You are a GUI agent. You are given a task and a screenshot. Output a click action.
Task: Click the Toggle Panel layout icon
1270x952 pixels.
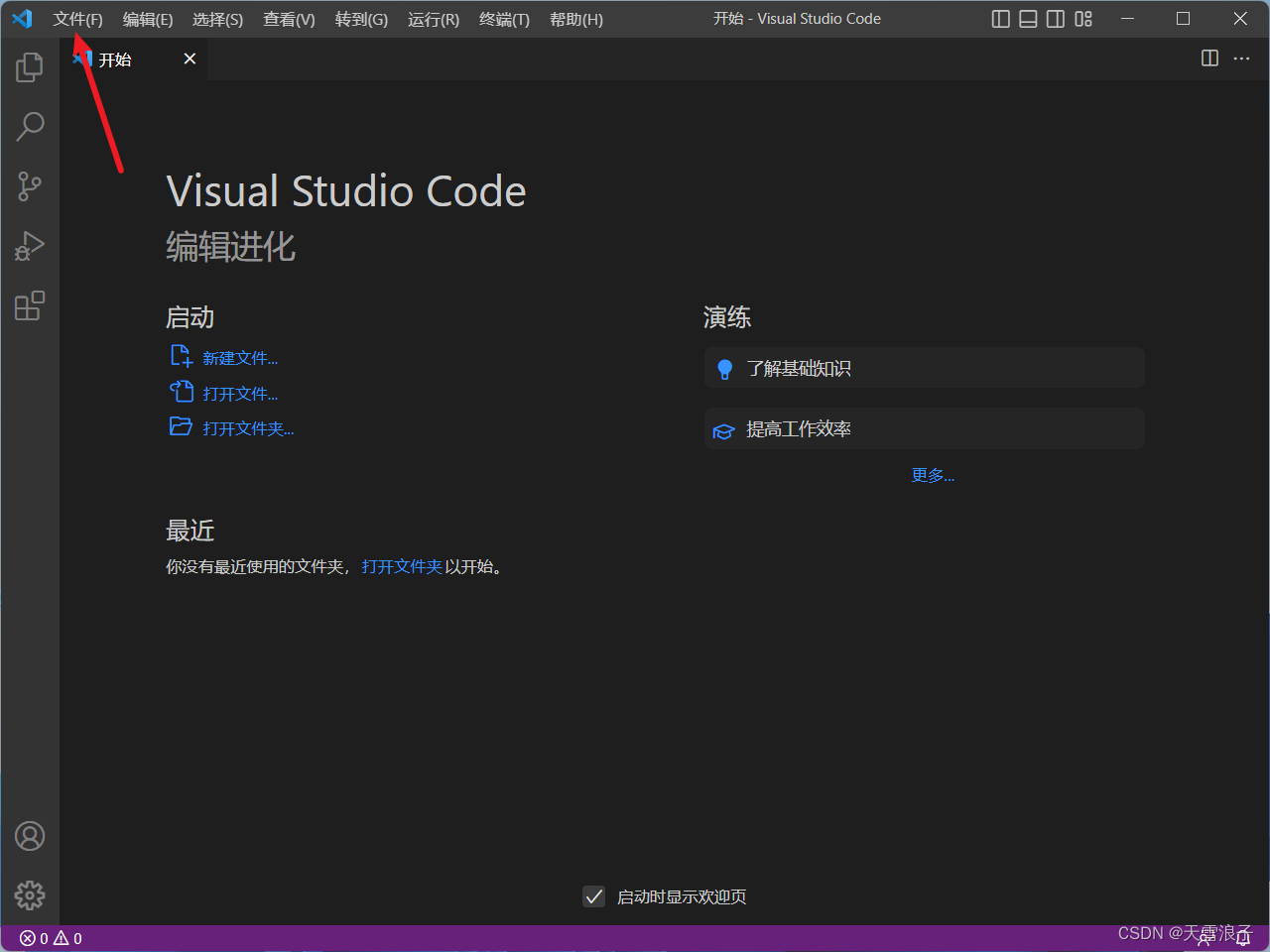1028,18
